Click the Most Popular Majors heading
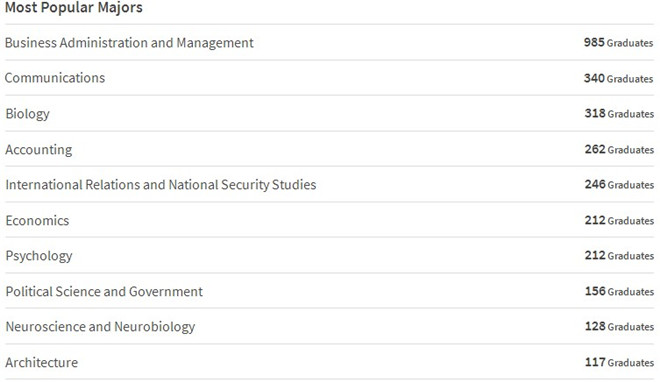 click(x=74, y=8)
